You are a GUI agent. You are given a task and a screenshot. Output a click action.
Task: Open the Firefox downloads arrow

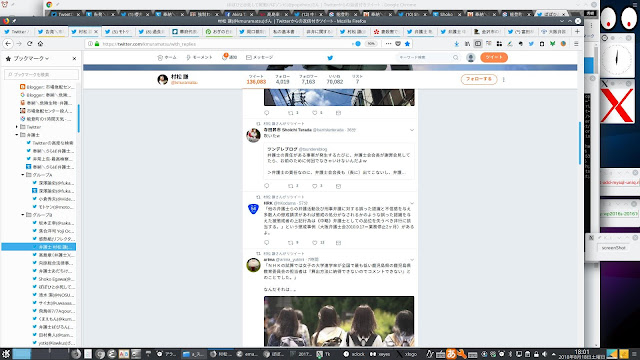[456, 44]
